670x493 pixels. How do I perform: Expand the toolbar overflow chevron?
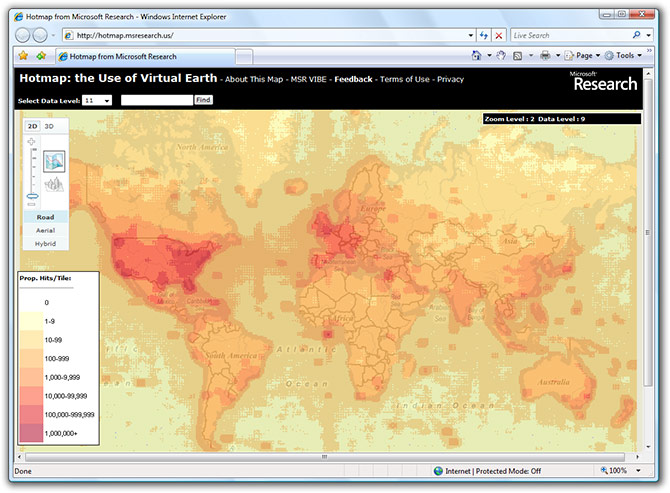coord(649,50)
